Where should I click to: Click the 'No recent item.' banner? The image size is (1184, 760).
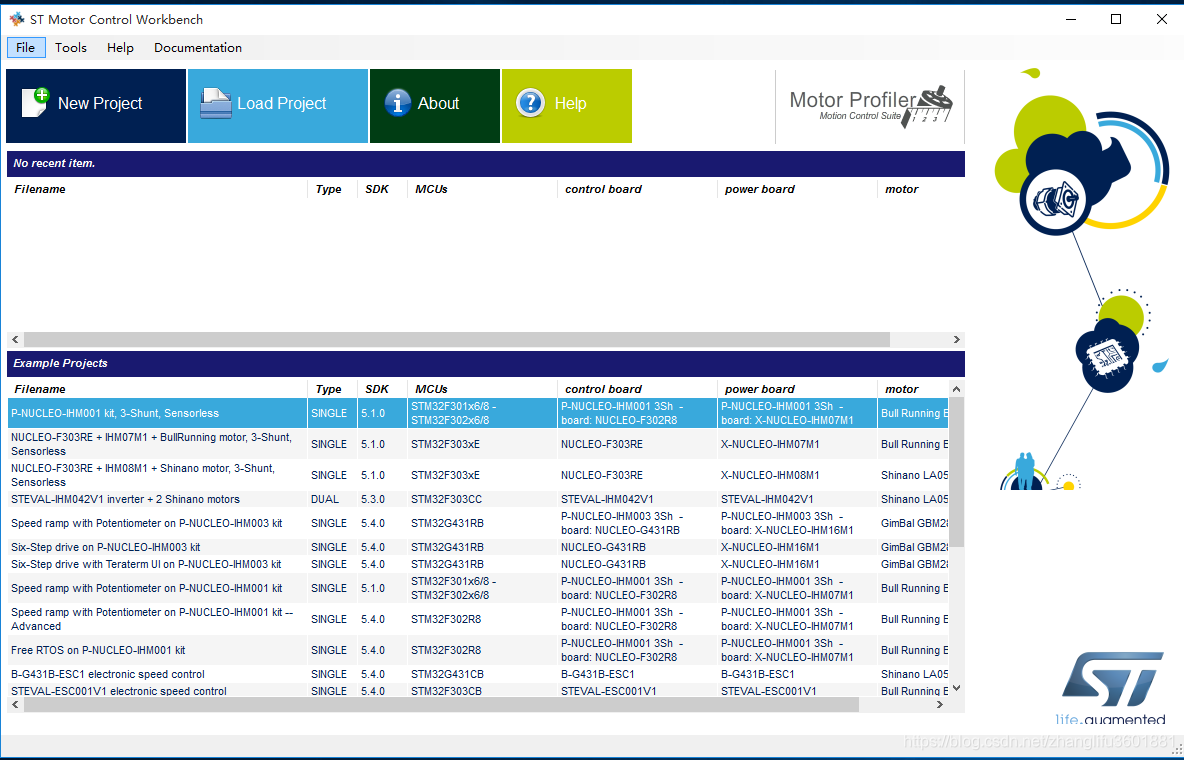pos(486,163)
